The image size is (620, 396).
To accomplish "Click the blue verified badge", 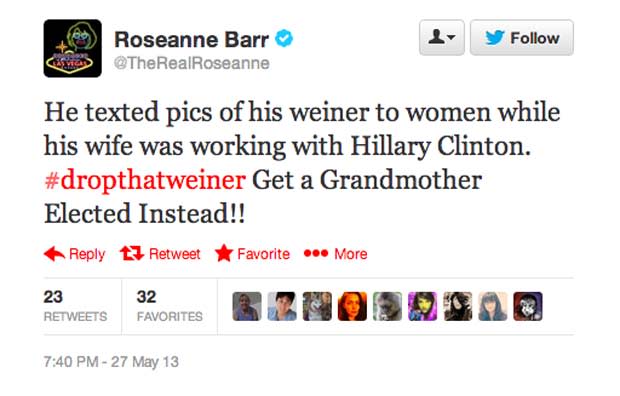I will pyautogui.click(x=284, y=39).
